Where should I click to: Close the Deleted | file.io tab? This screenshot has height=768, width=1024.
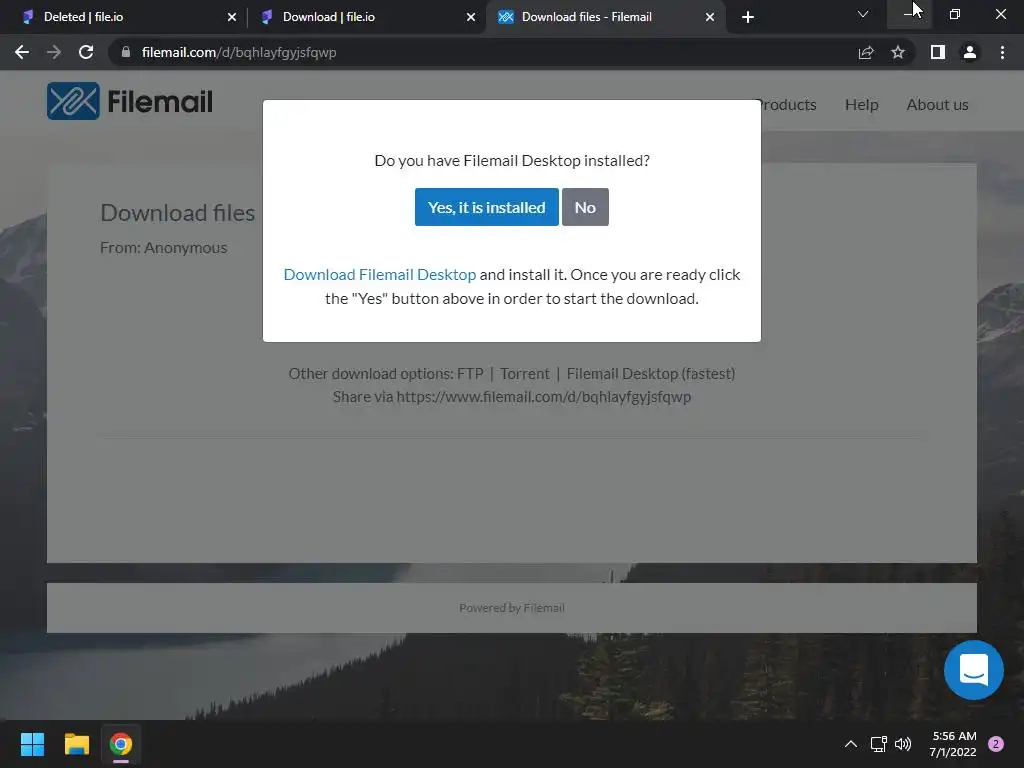point(232,17)
